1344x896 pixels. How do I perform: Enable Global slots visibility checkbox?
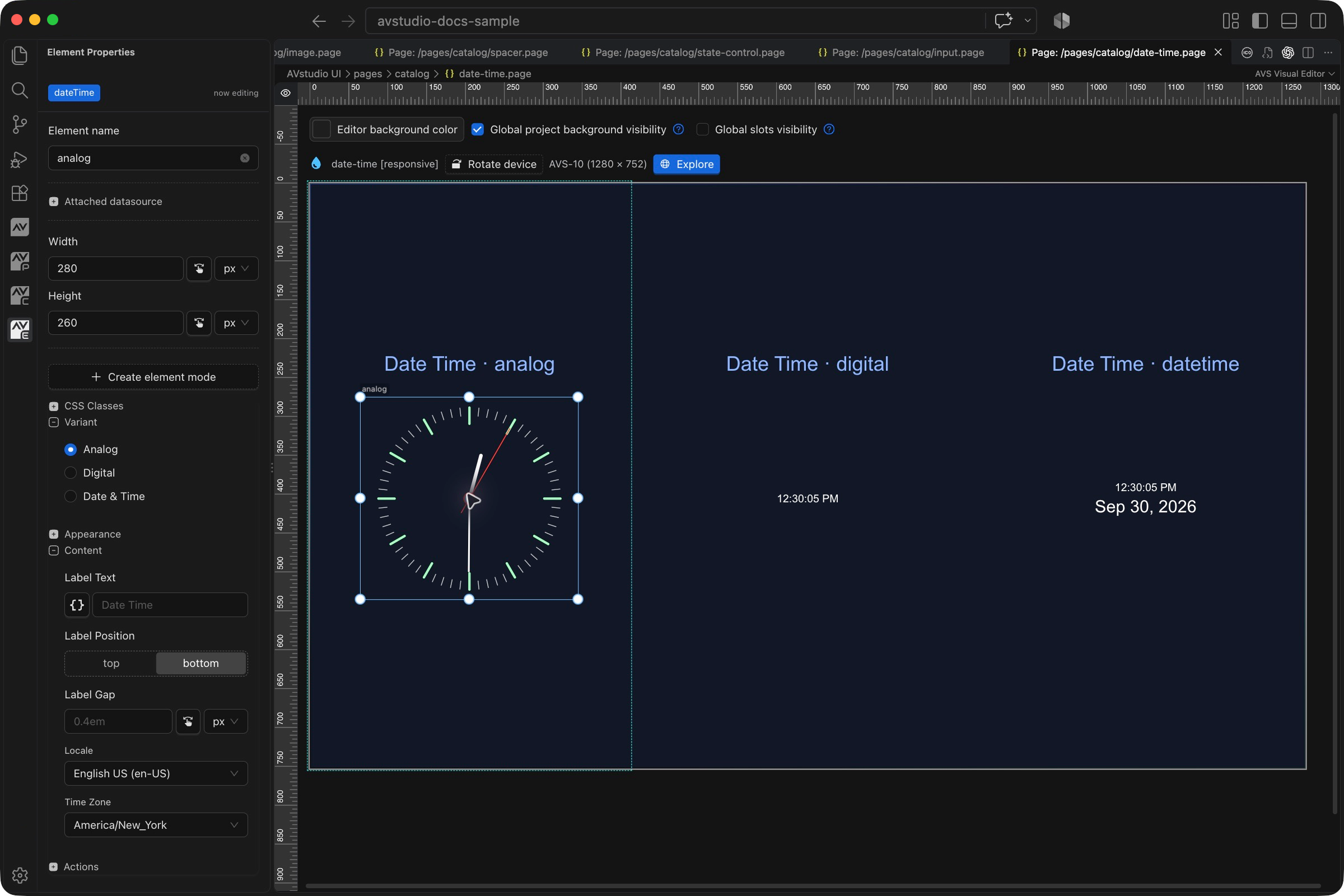point(702,130)
